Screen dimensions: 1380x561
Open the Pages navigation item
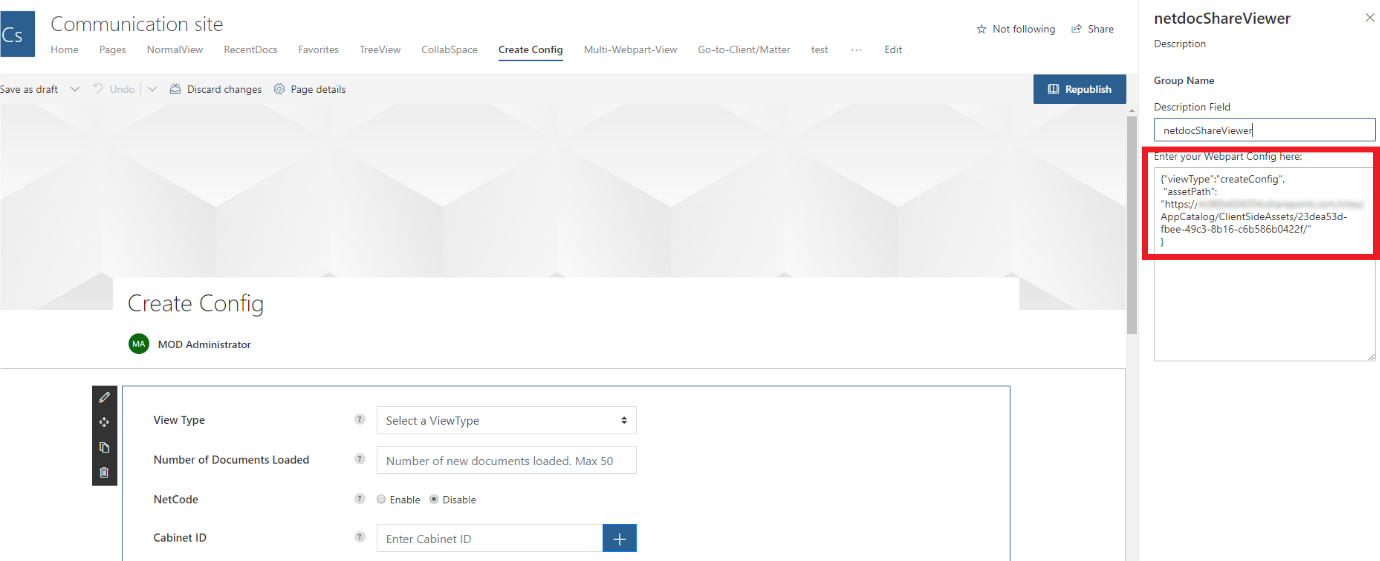(x=112, y=50)
